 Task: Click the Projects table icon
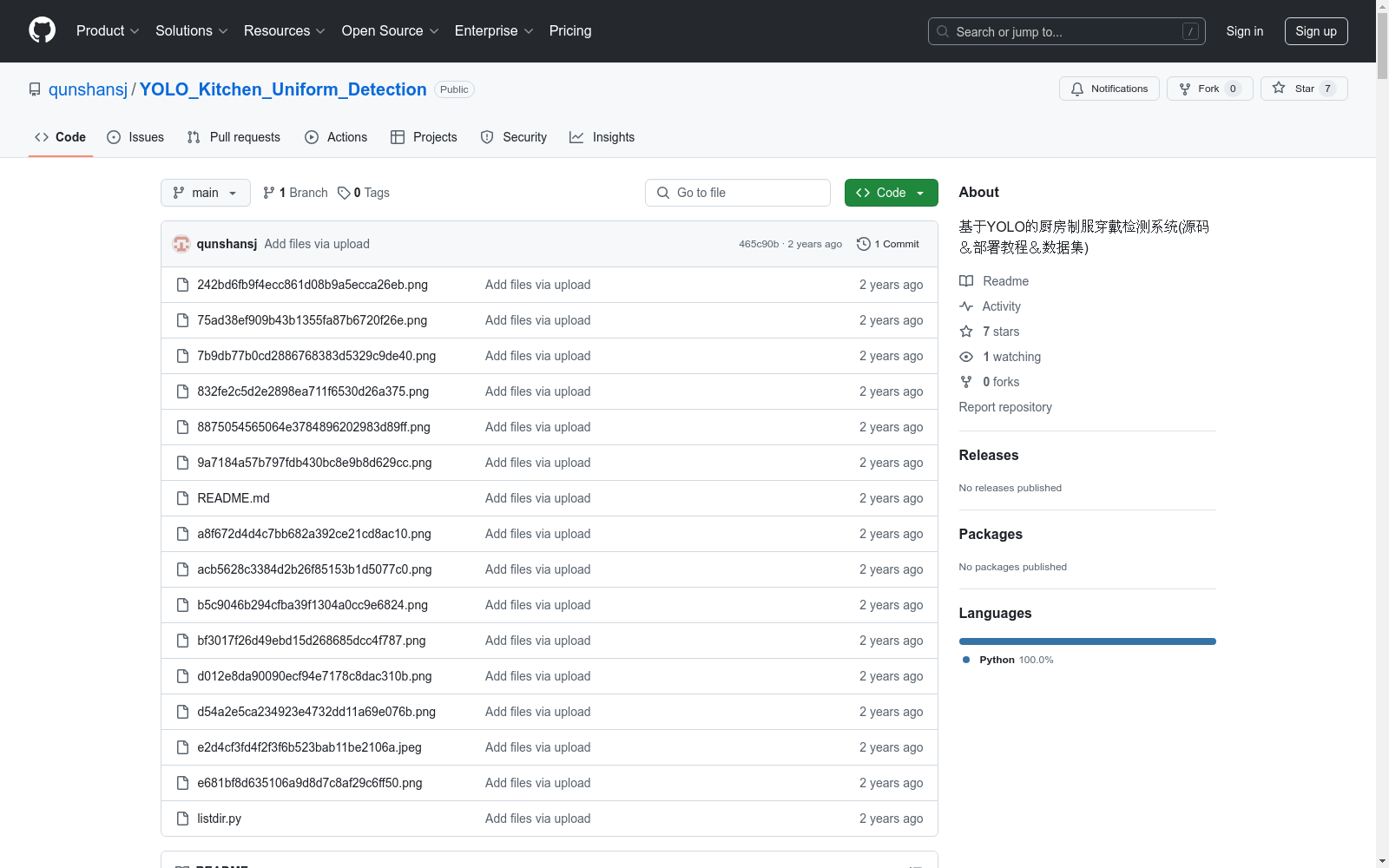398,137
